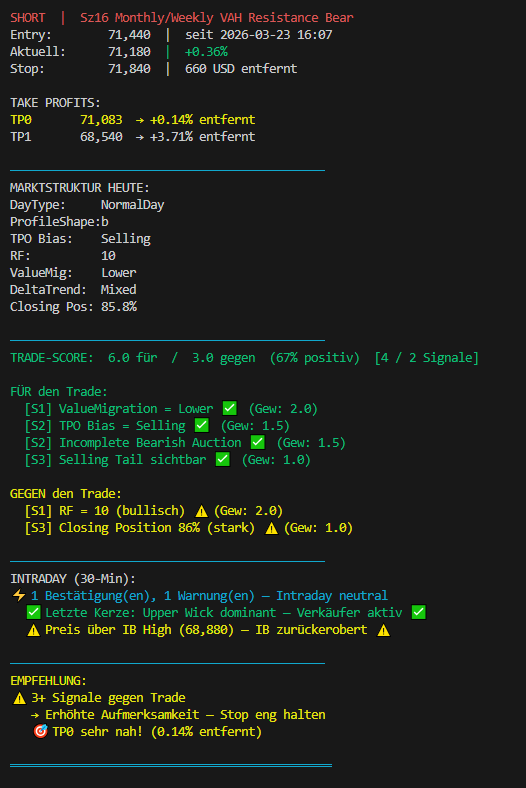Click the red SHORT label
The image size is (526, 788).
click(x=28, y=18)
